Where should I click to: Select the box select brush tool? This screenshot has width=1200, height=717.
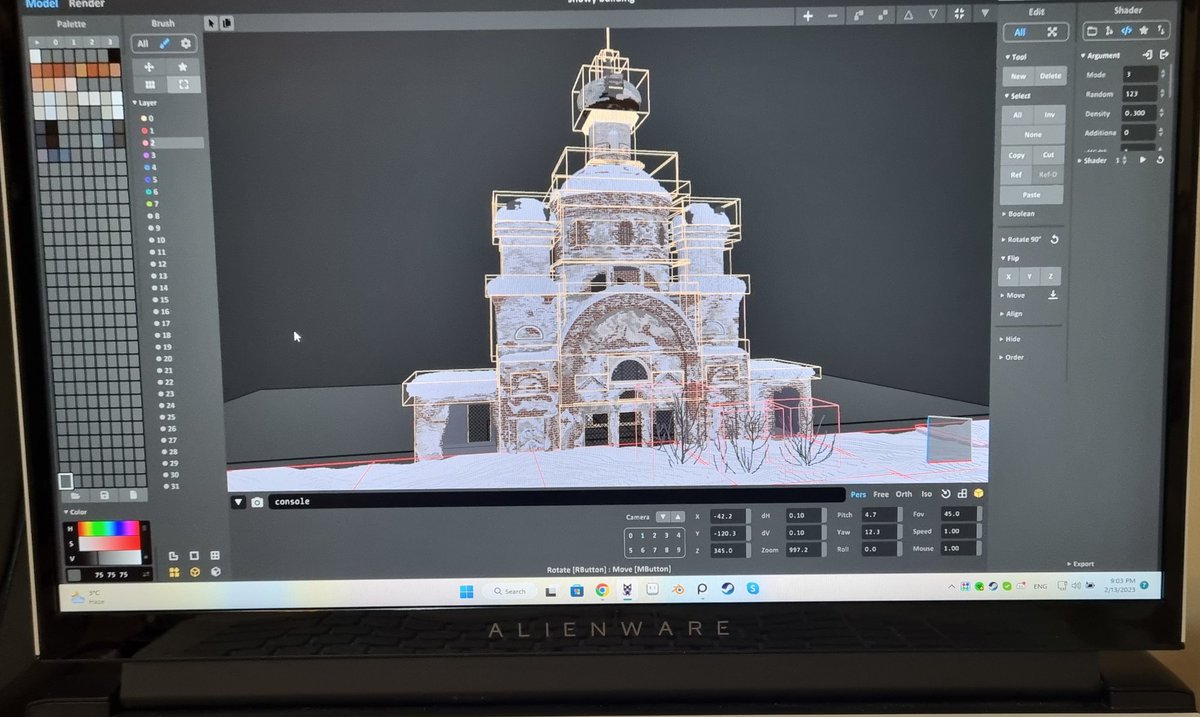pos(183,85)
